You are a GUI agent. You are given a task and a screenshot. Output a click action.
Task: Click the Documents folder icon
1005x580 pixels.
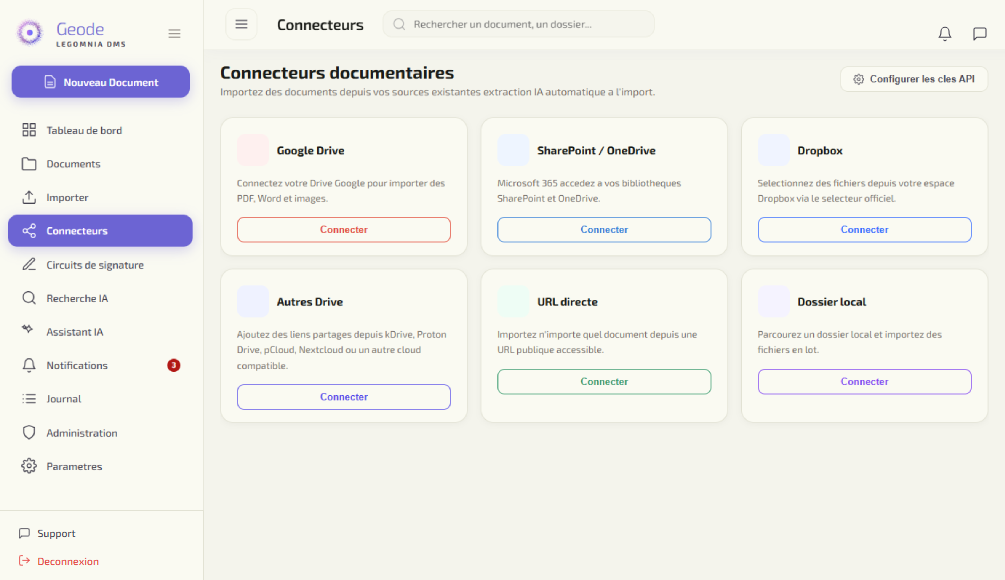coord(29,163)
